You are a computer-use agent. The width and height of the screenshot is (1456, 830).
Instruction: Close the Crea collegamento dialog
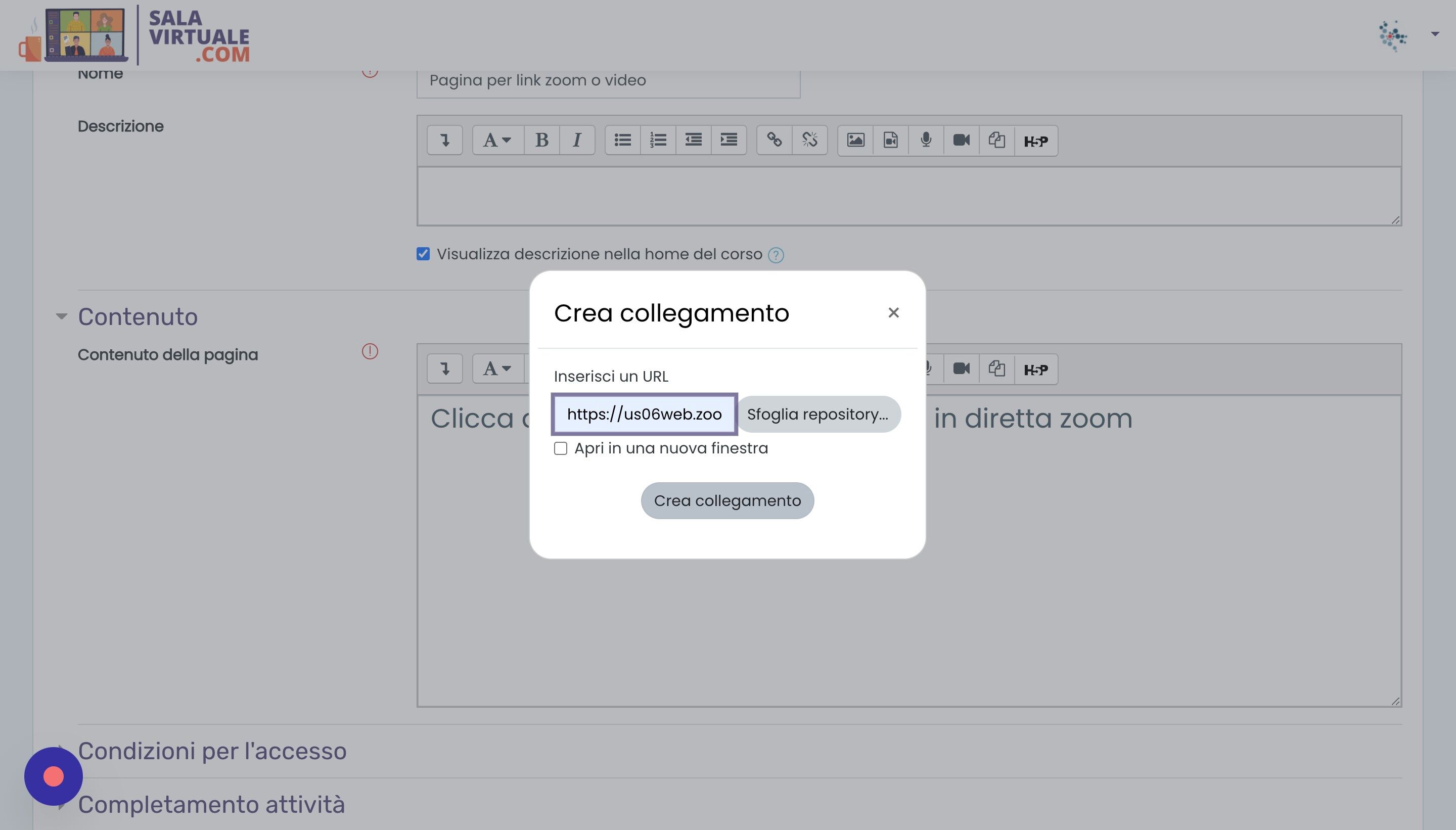pyautogui.click(x=893, y=312)
